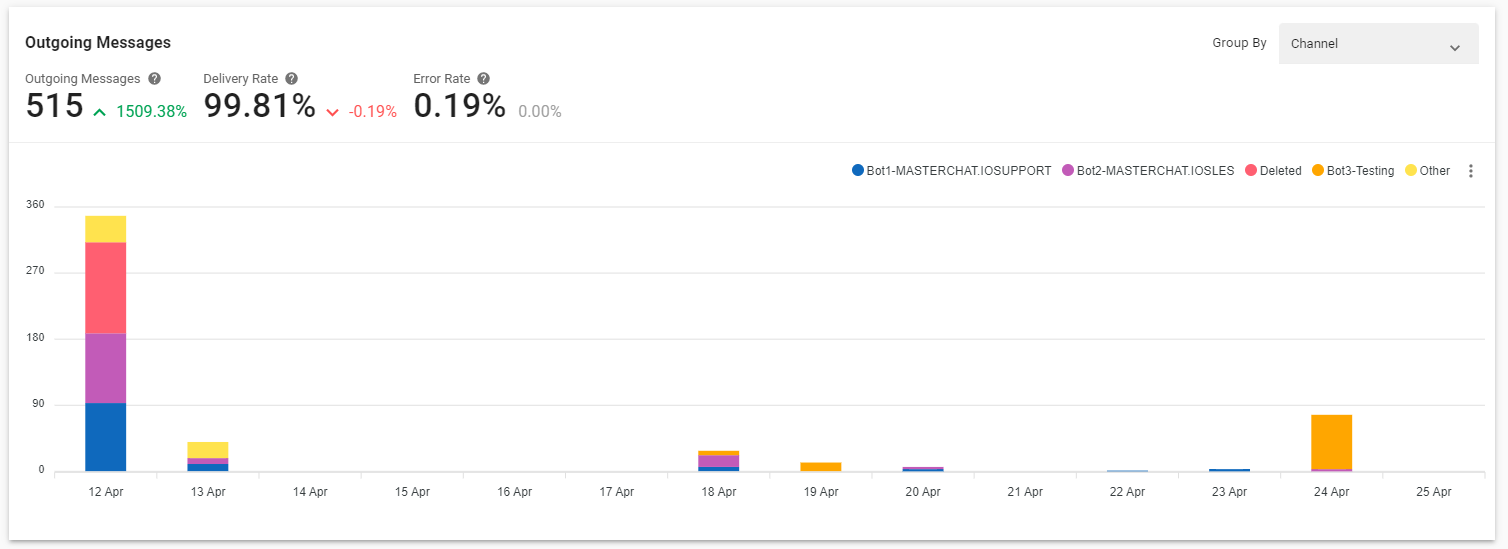
Task: Click the orange bar on 24 Apr
Action: point(1331,441)
